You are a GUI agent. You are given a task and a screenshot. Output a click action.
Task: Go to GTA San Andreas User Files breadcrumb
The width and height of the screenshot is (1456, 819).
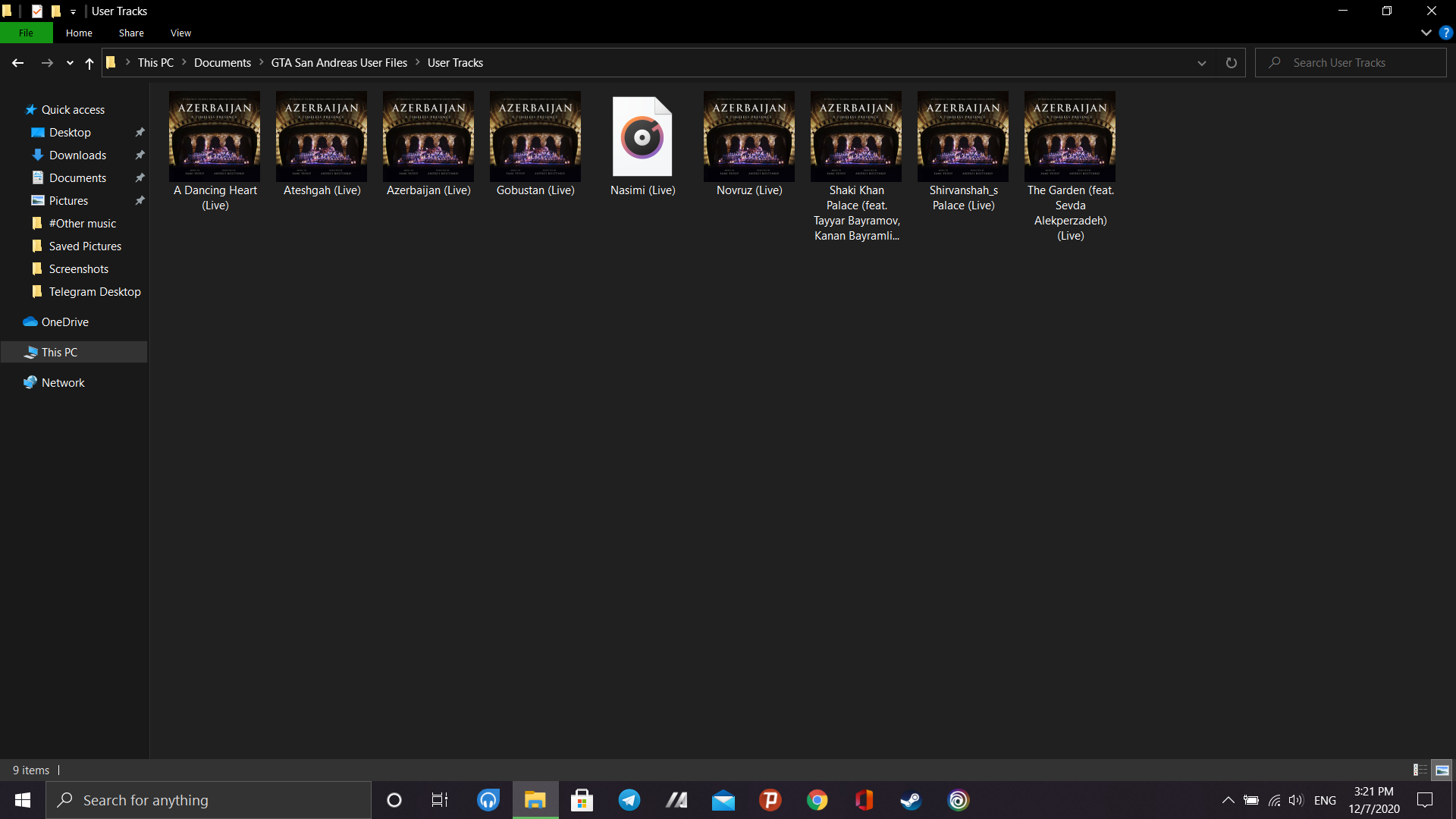tap(339, 63)
